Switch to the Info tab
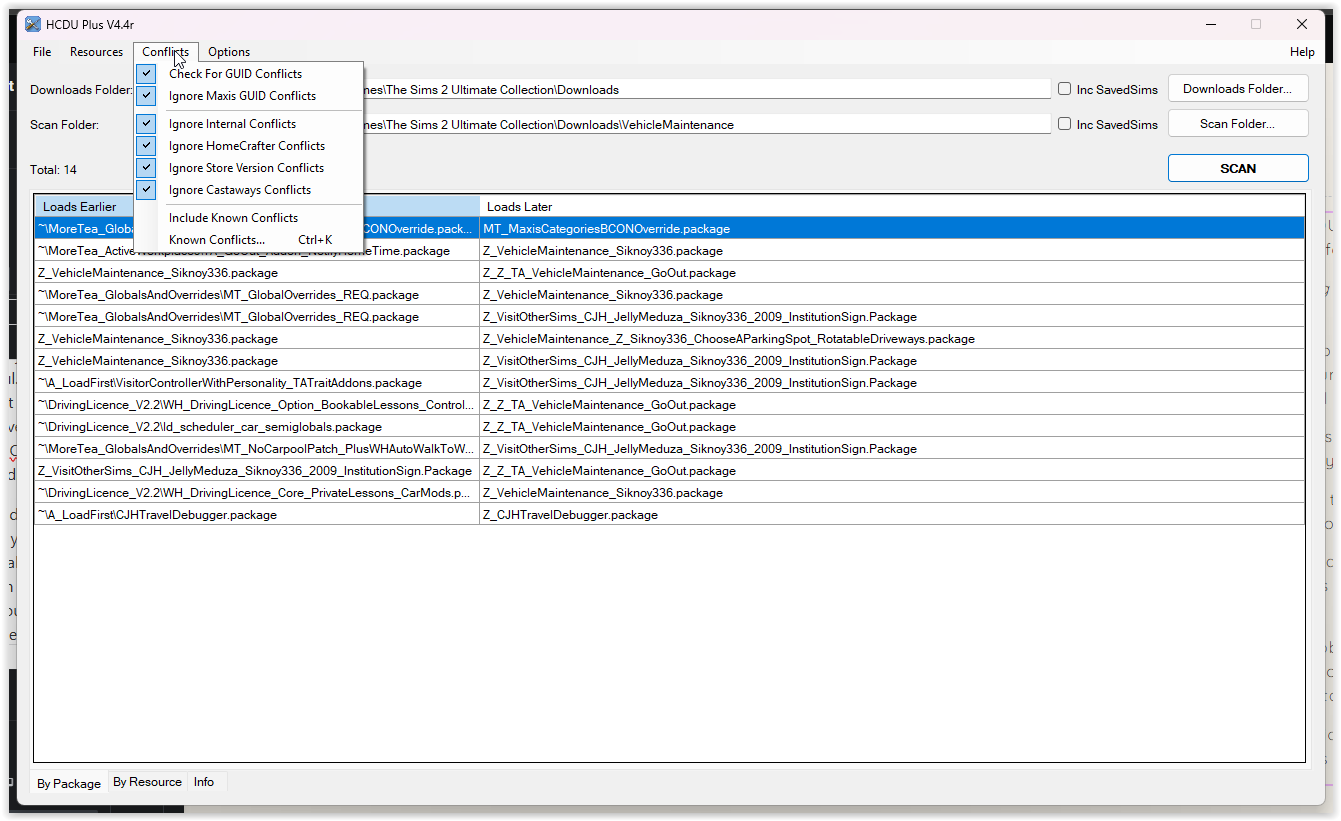 (x=203, y=782)
